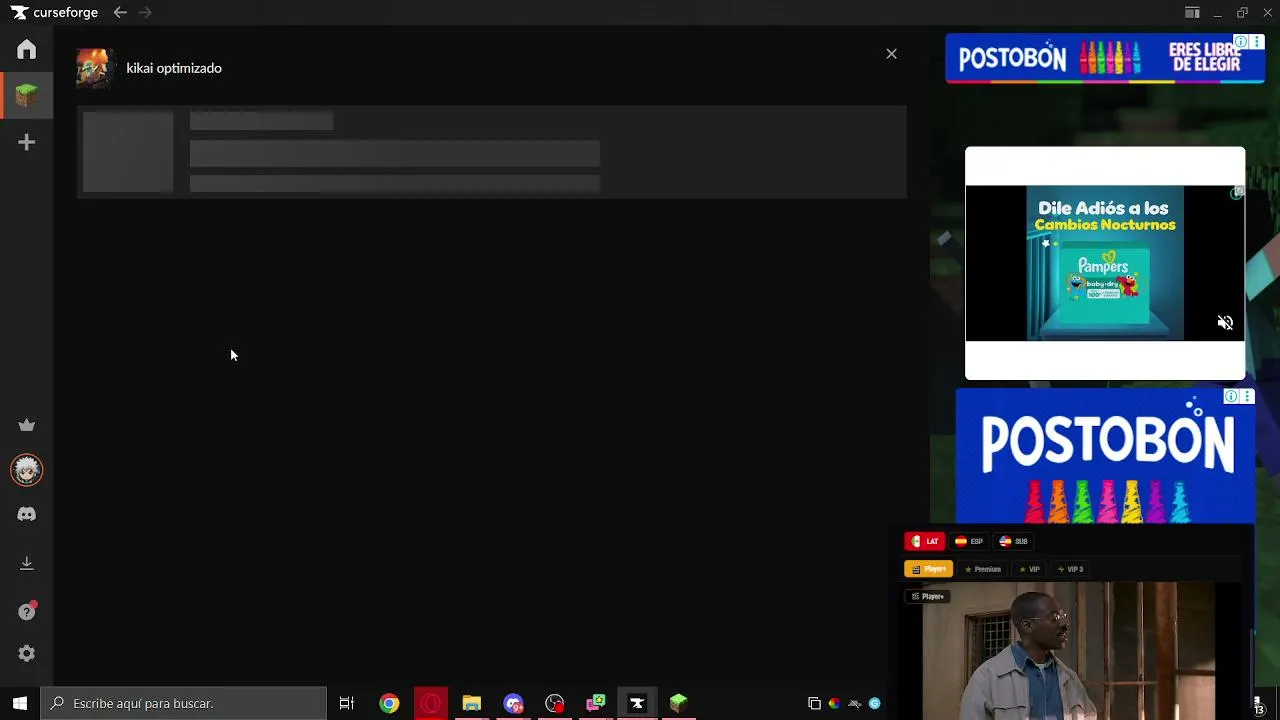Select the ESP audio language tab
Viewport: 1280px width, 720px height.
coord(969,541)
